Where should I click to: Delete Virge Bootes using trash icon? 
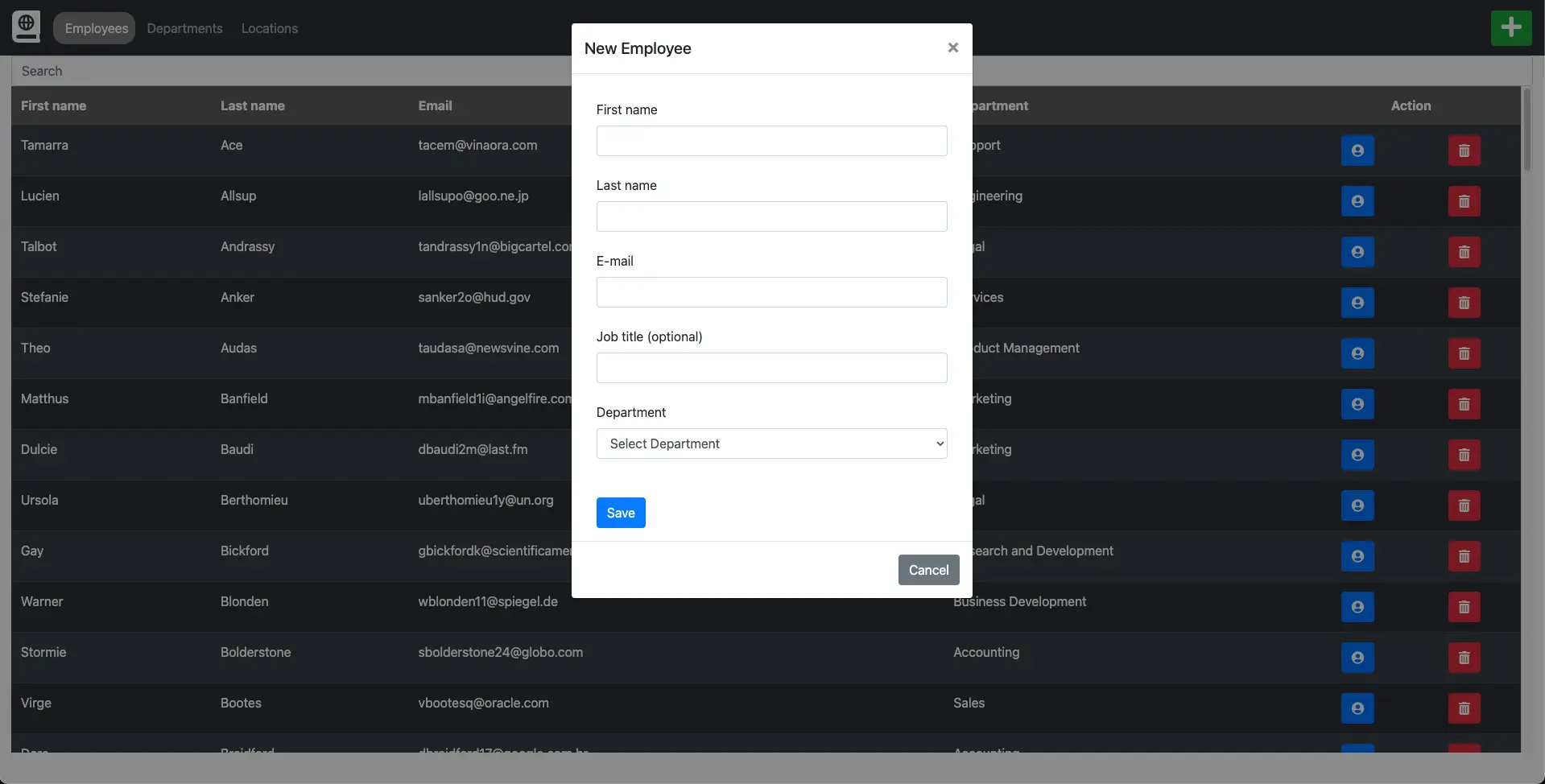[1463, 708]
